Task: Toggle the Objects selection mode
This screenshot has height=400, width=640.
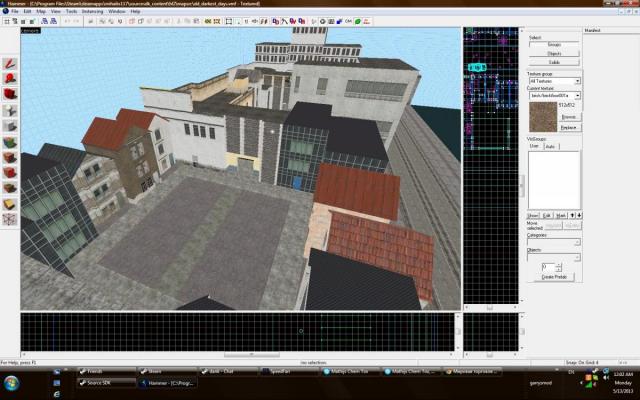Action: point(554,53)
